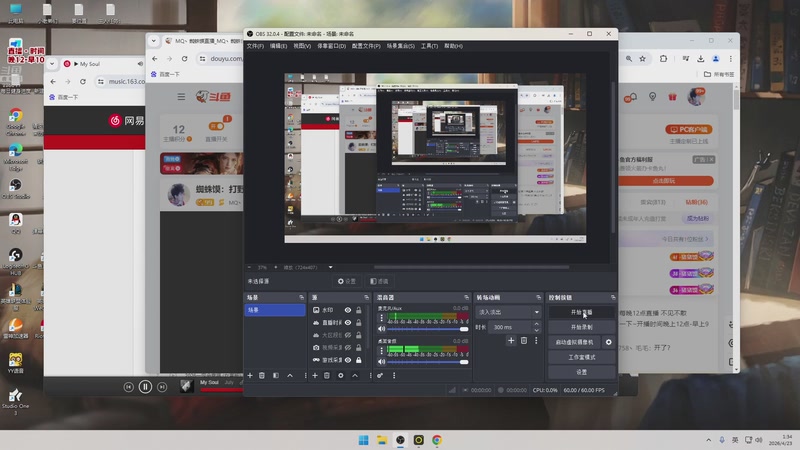Open 淡入淡出 transition dropdown
The height and width of the screenshot is (450, 800).
(508, 312)
